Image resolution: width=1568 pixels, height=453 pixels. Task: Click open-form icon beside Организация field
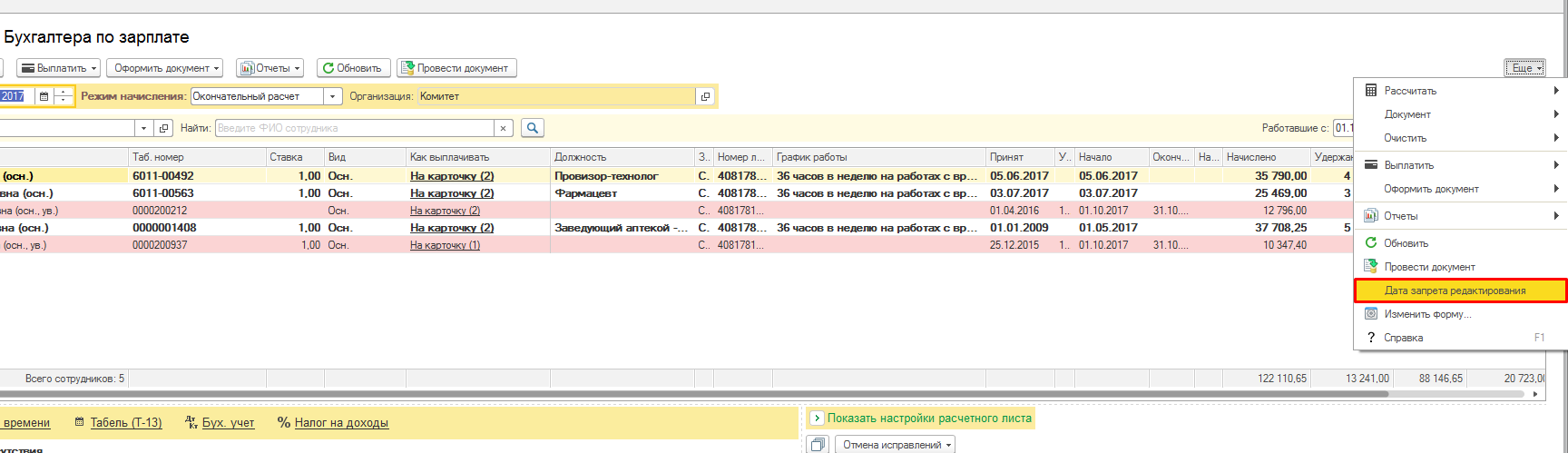[705, 96]
